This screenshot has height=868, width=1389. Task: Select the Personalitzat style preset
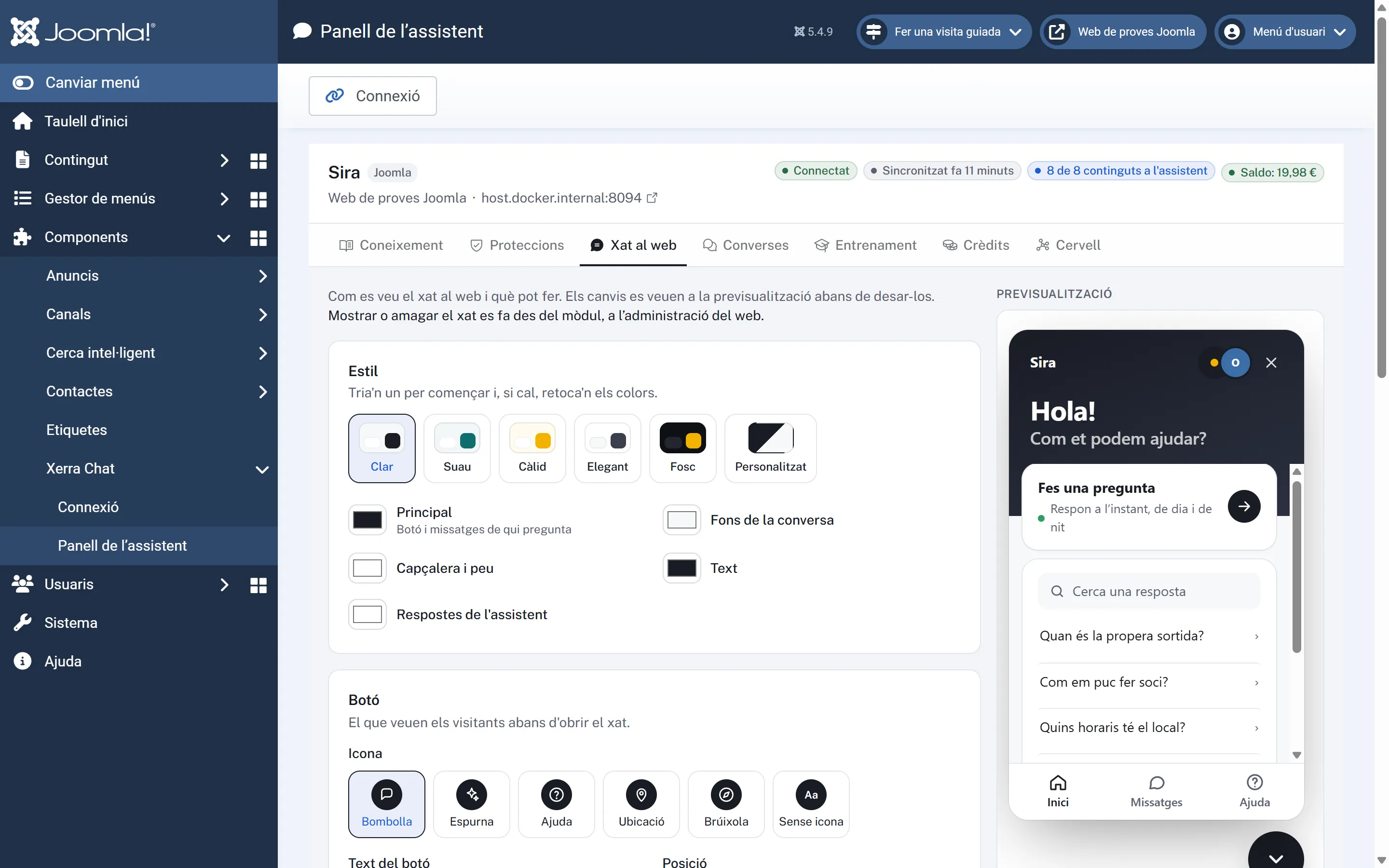pyautogui.click(x=770, y=448)
